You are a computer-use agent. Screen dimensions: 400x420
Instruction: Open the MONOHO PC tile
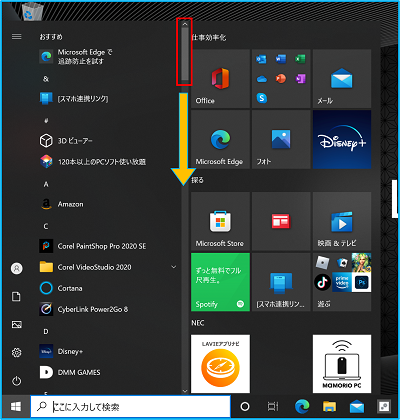(342, 364)
